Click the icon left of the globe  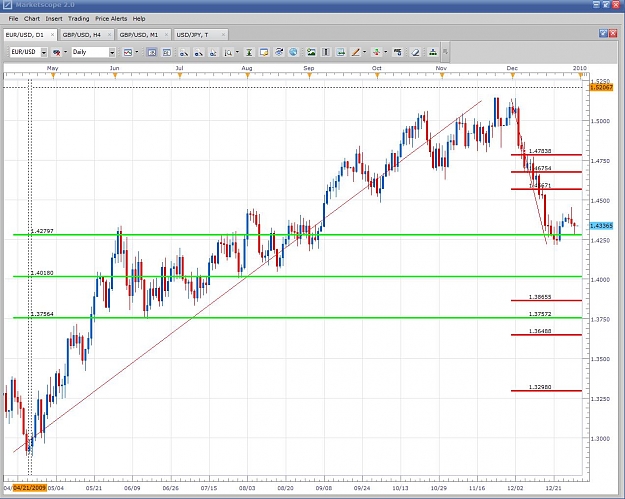[279, 52]
